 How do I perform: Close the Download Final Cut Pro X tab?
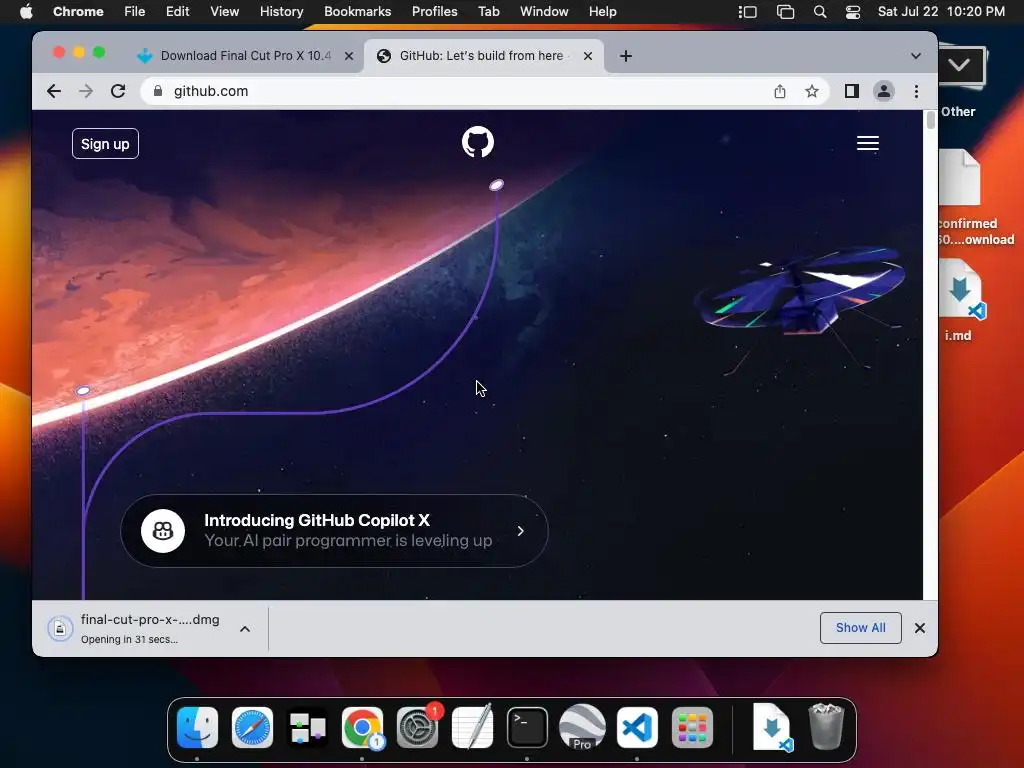(349, 56)
